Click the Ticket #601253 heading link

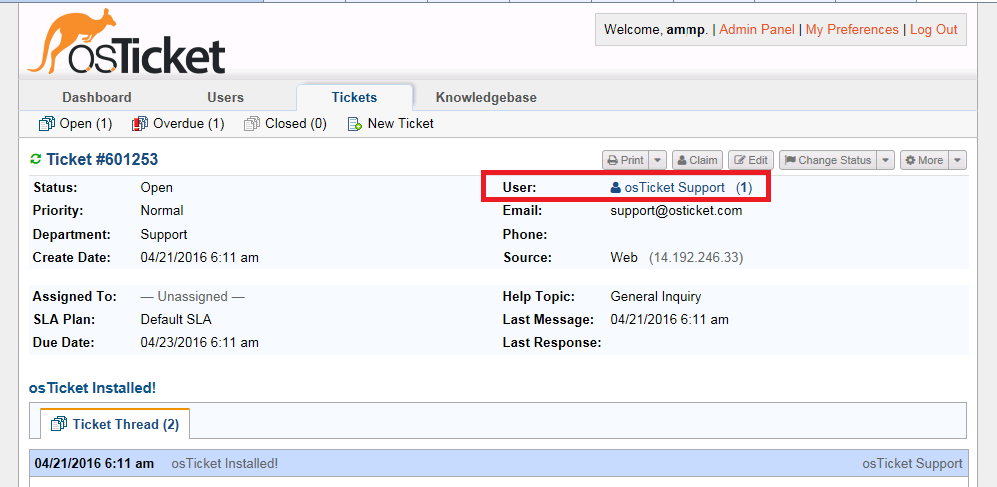pyautogui.click(x=102, y=160)
